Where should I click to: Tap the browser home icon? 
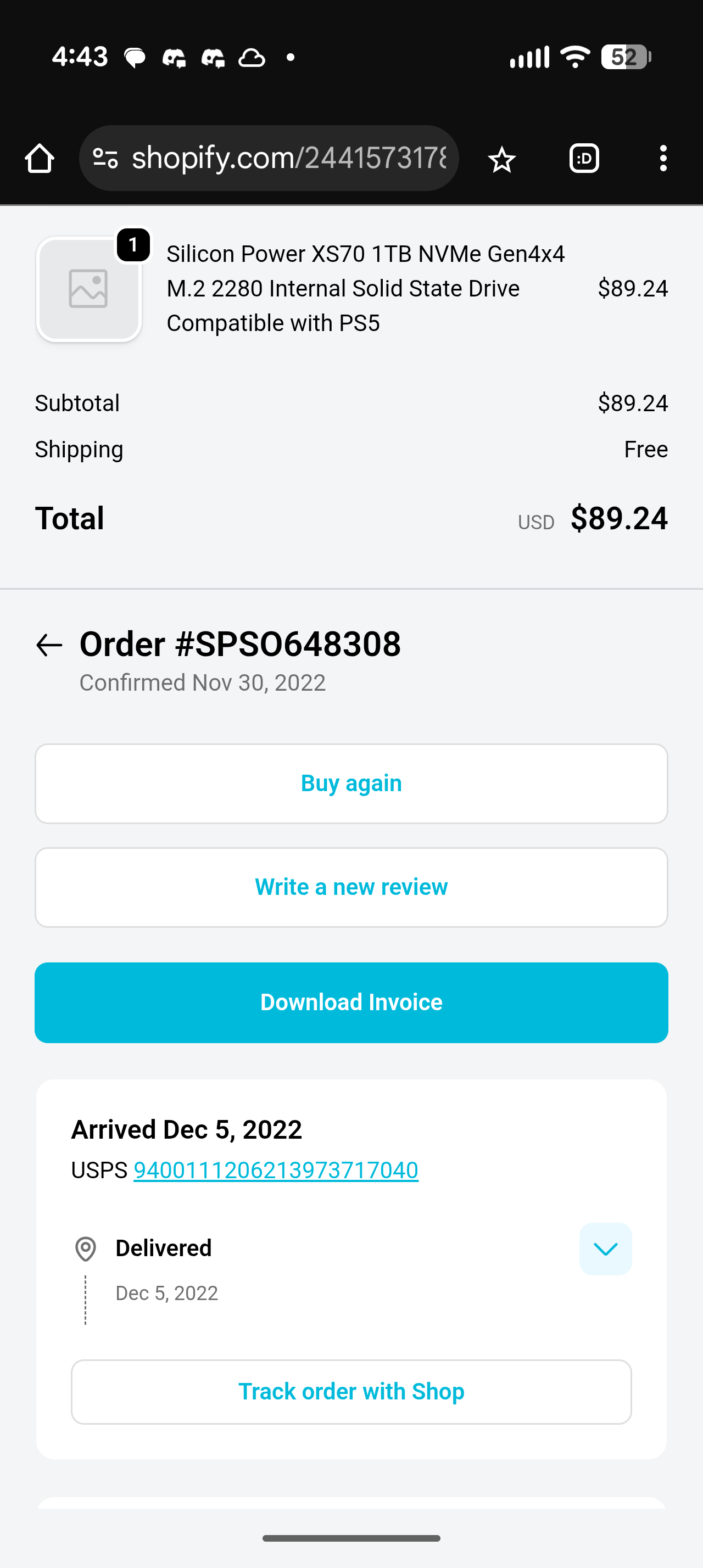tap(40, 158)
